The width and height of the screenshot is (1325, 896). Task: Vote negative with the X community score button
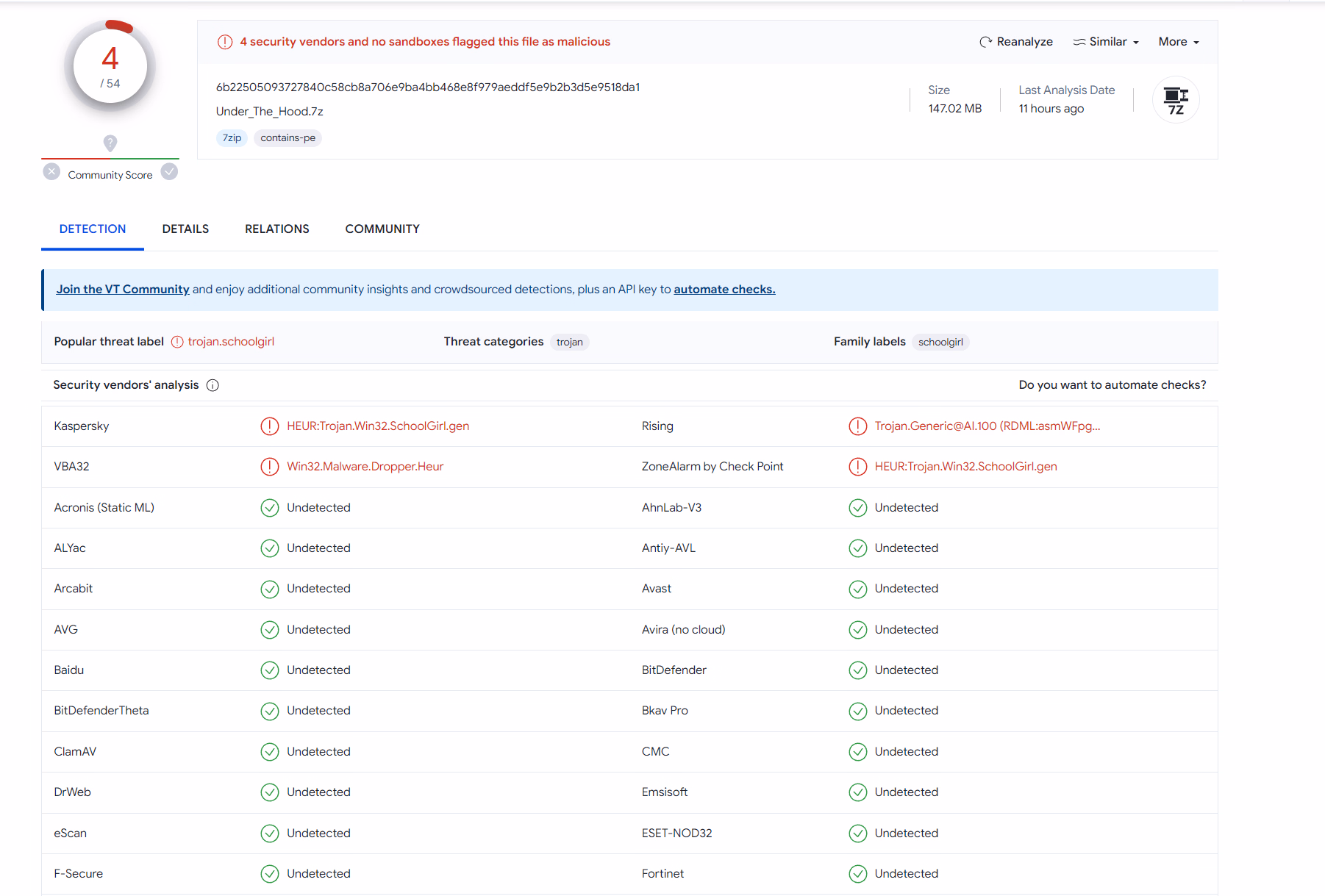point(51,172)
